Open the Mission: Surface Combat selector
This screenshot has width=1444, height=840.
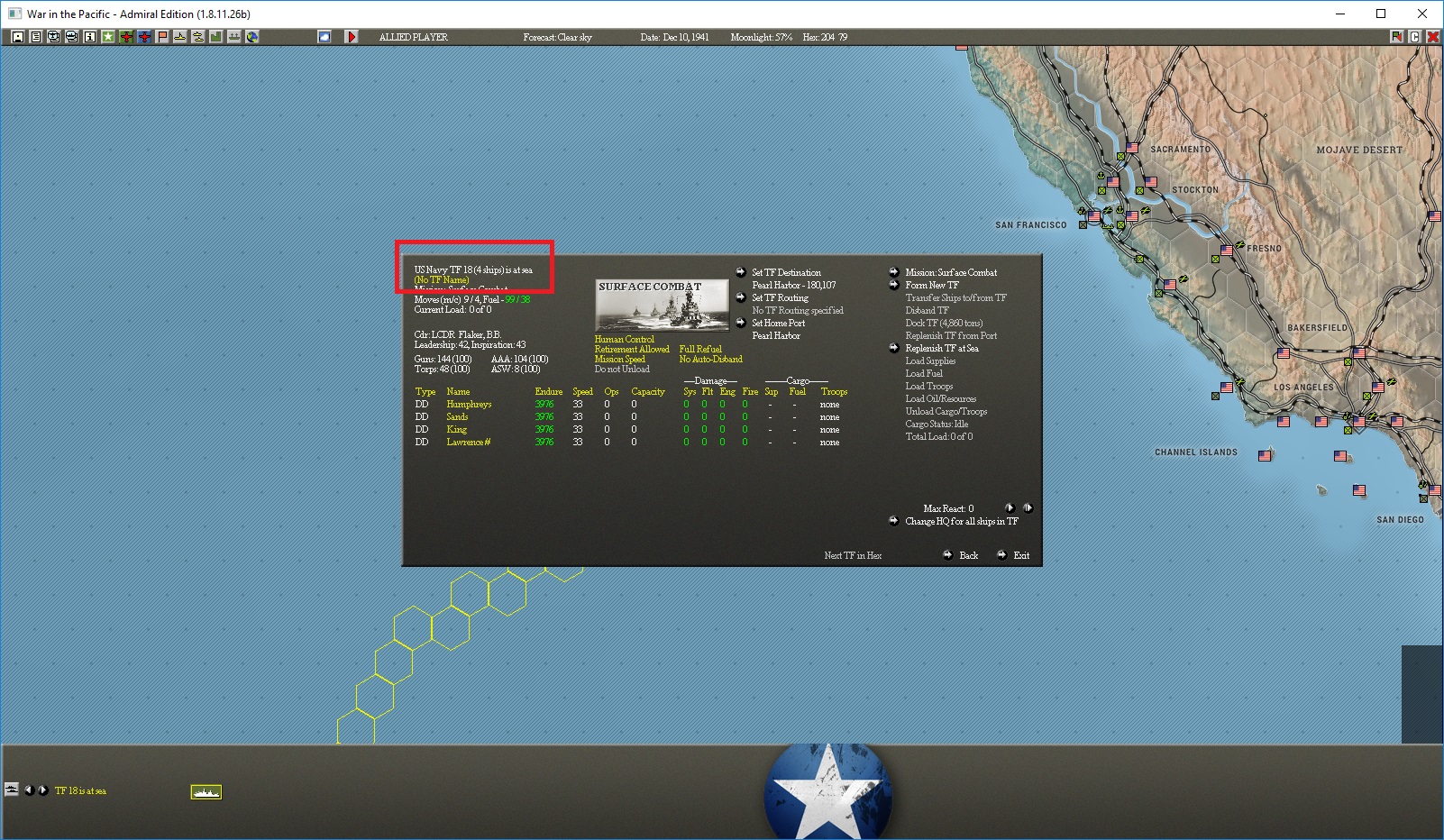point(952,272)
